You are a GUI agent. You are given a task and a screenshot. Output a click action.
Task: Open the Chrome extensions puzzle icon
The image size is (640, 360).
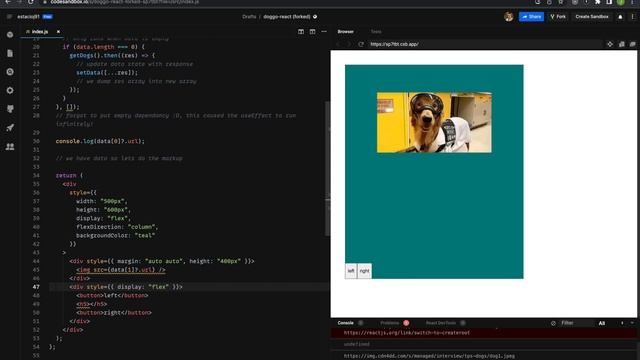(598, 2)
